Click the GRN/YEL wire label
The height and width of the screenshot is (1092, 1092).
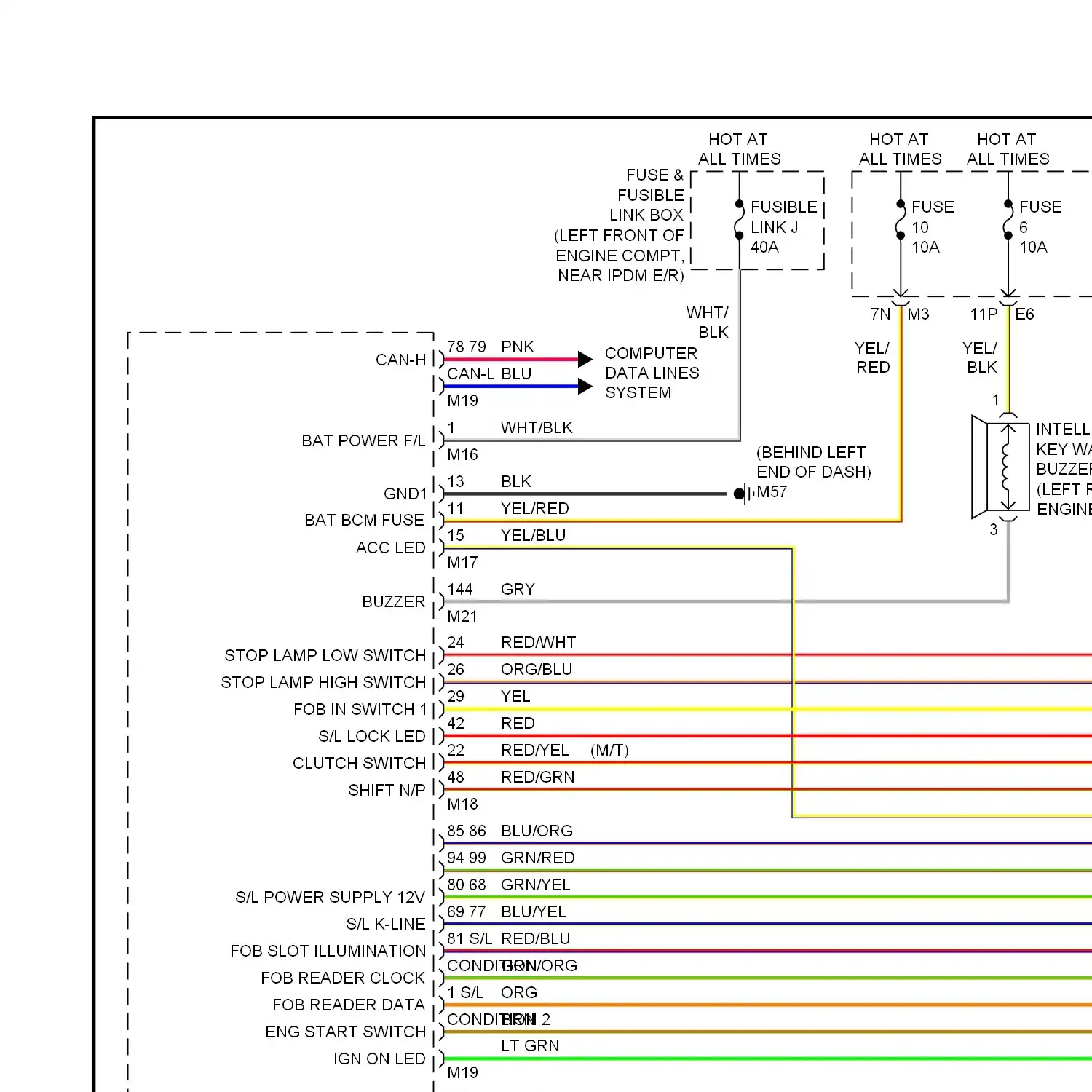pyautogui.click(x=536, y=885)
